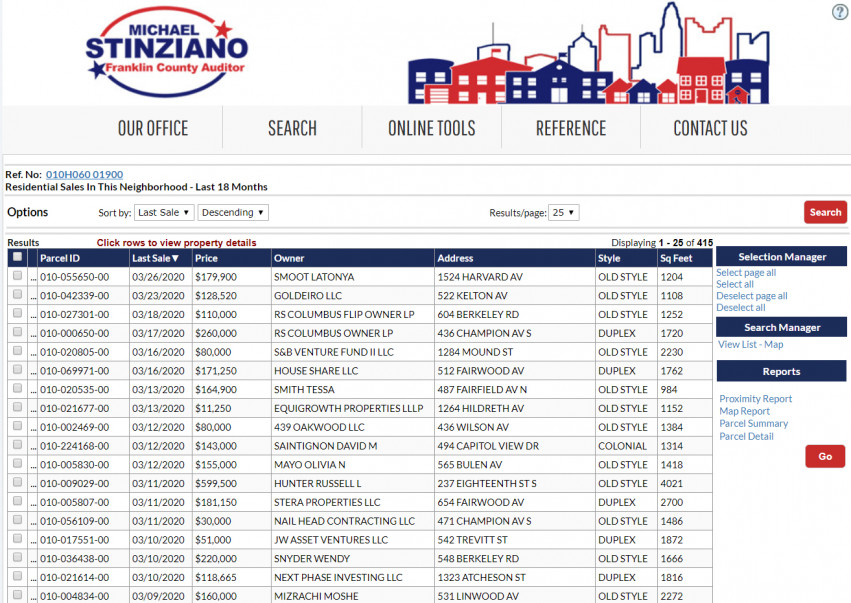Viewport: 851px width, 603px height.
Task: Check the box for parcel 010-000650-00
Action: 17,332
